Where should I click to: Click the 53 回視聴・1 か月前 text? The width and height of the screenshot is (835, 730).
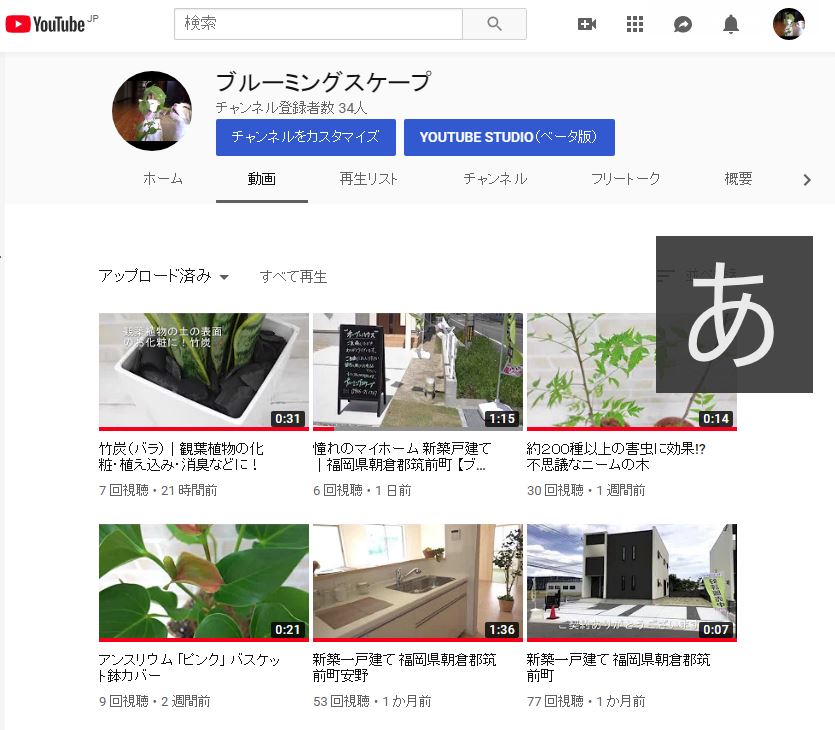[372, 701]
